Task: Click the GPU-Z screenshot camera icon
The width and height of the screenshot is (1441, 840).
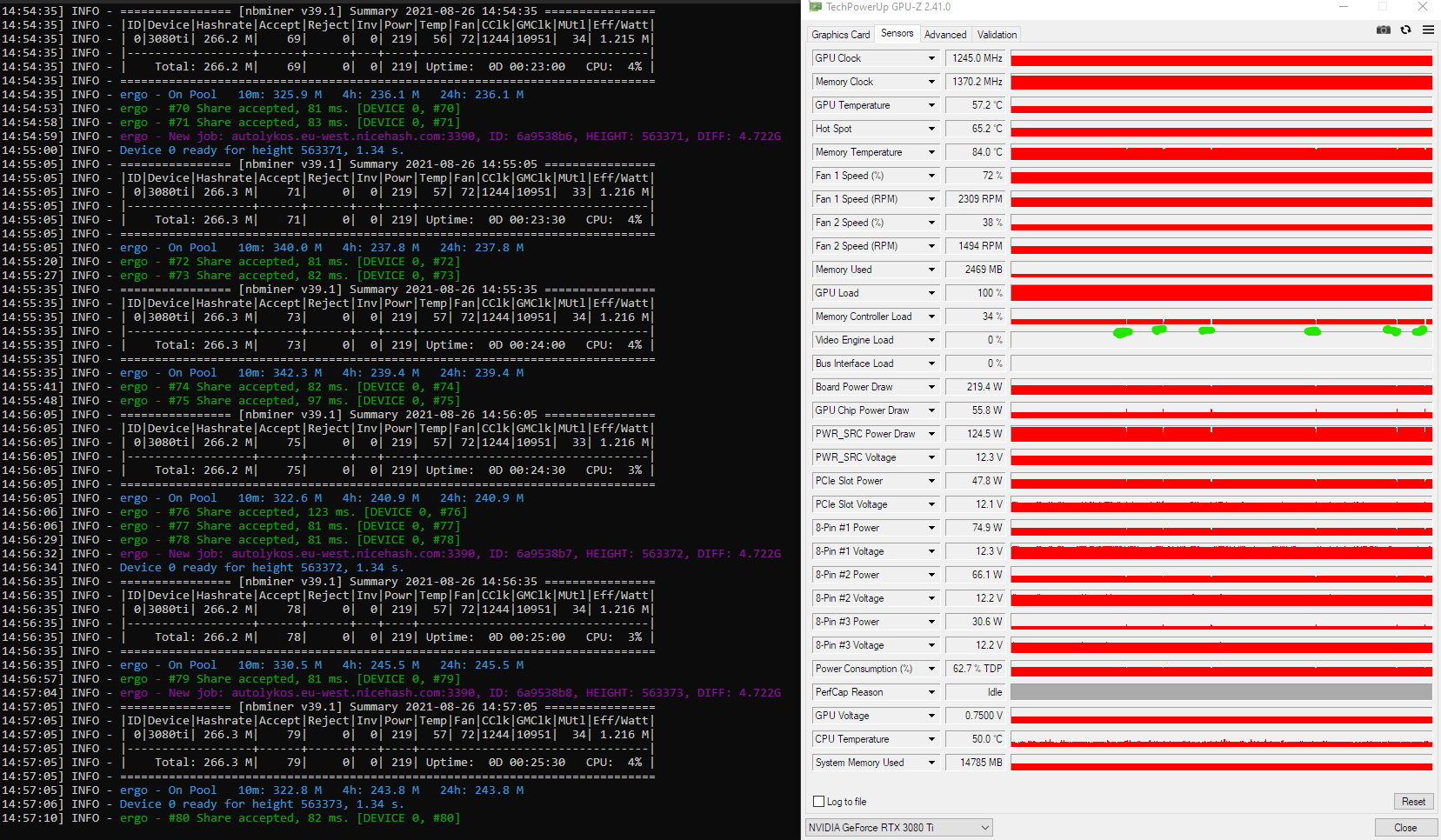Action: 1384,30
